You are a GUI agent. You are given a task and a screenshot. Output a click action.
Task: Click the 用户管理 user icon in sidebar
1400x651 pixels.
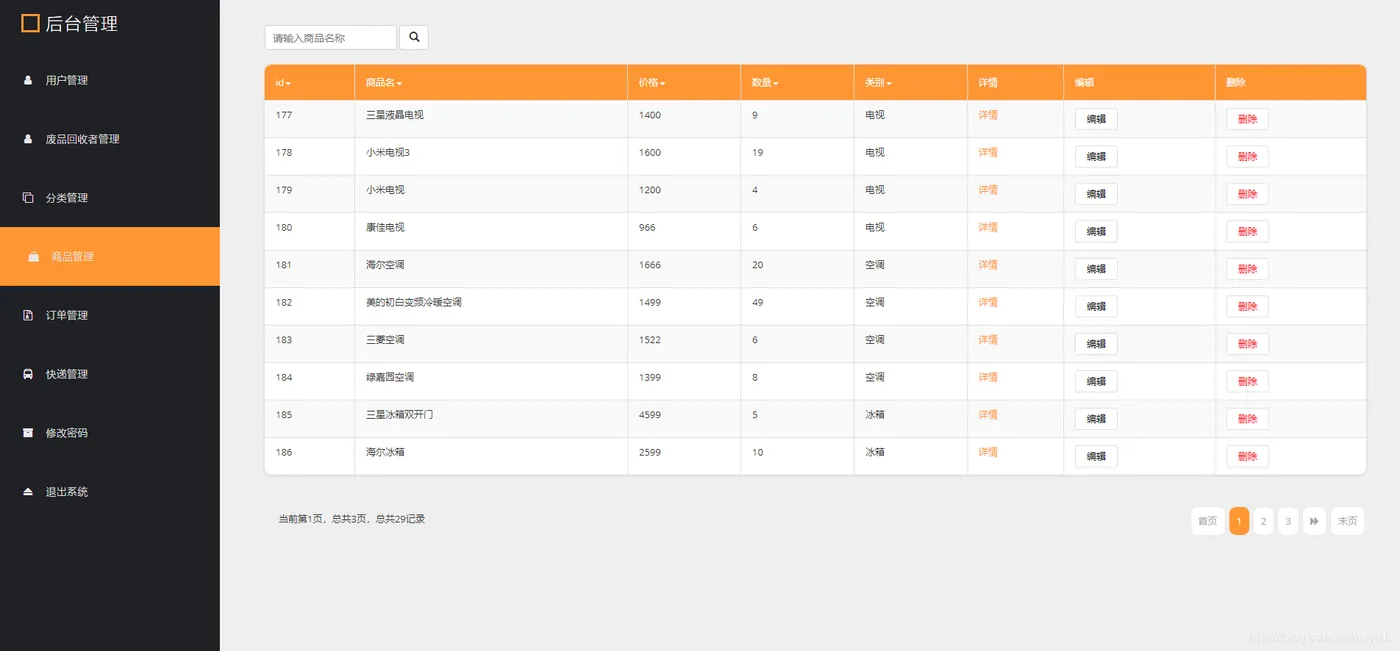pyautogui.click(x=28, y=80)
